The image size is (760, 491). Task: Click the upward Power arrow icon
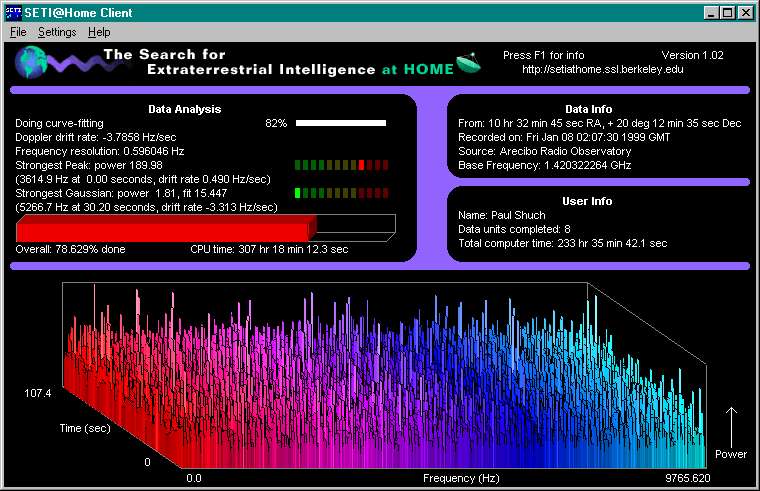730,424
